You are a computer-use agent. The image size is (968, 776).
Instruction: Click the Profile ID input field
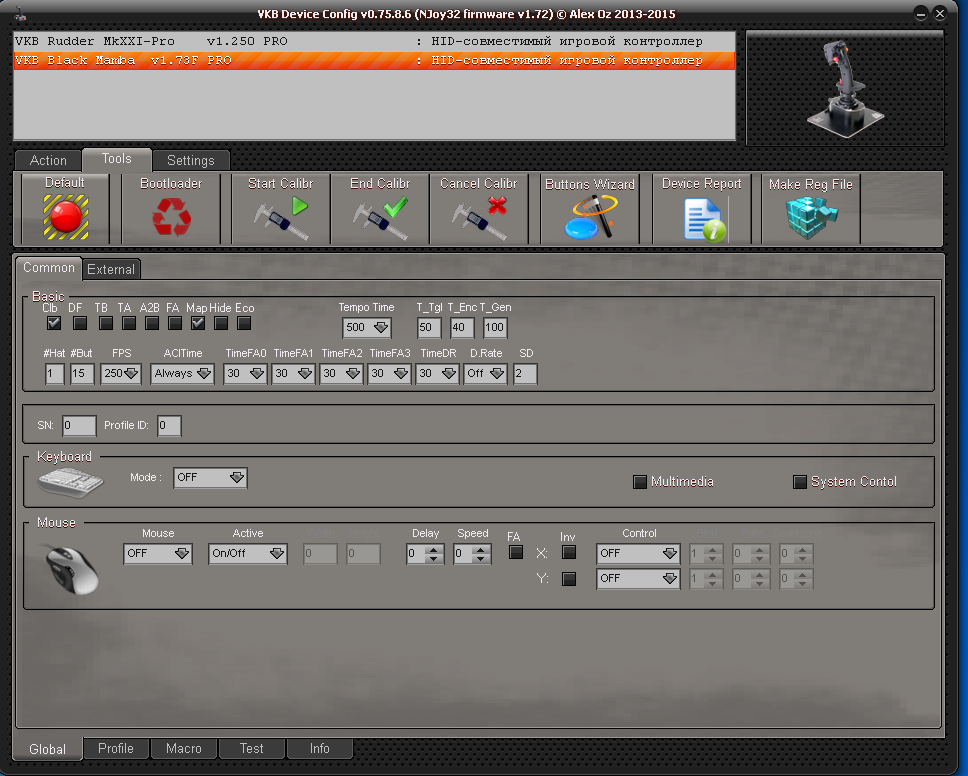pos(169,425)
